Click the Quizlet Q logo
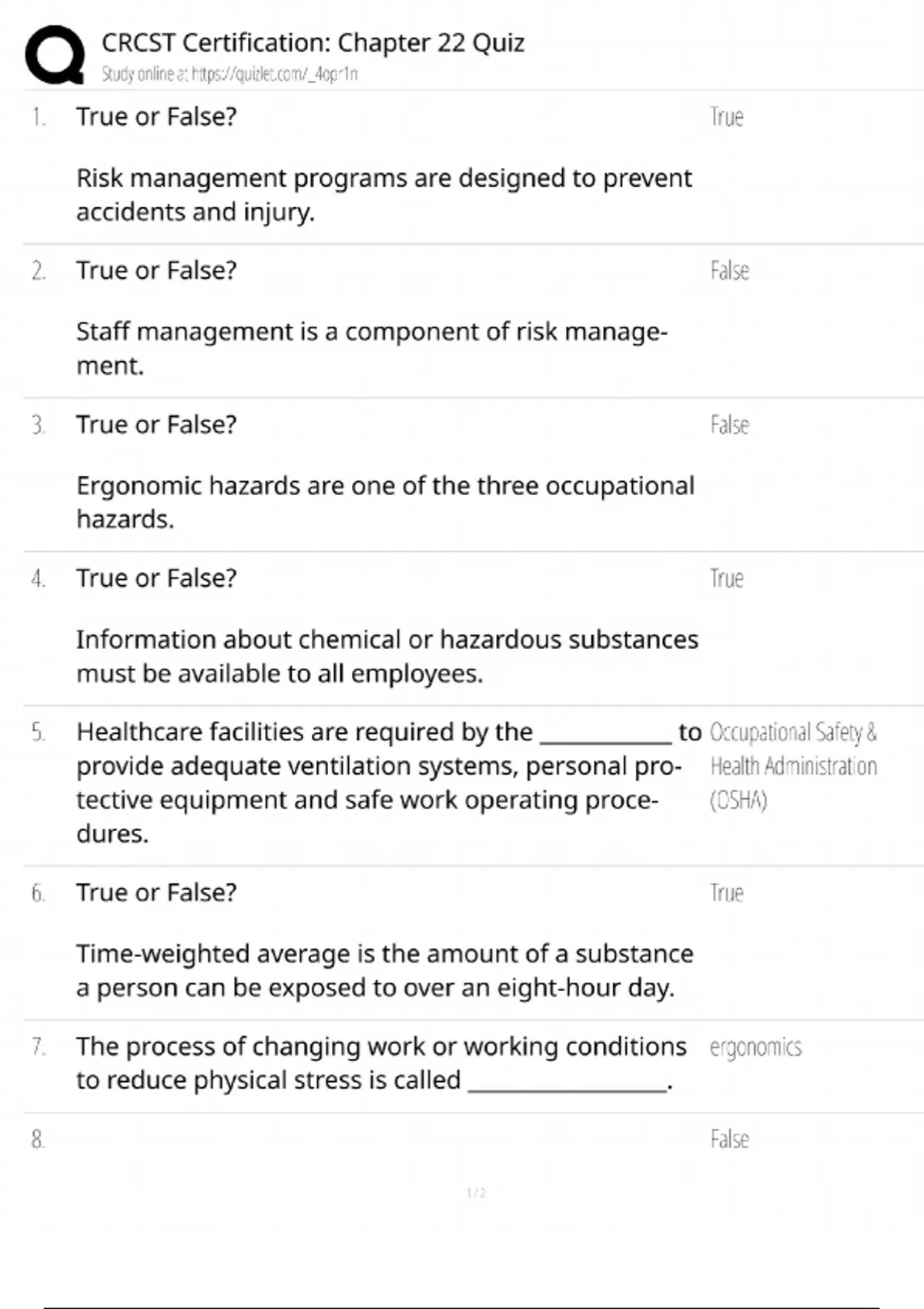924x1309 pixels. coord(55,55)
